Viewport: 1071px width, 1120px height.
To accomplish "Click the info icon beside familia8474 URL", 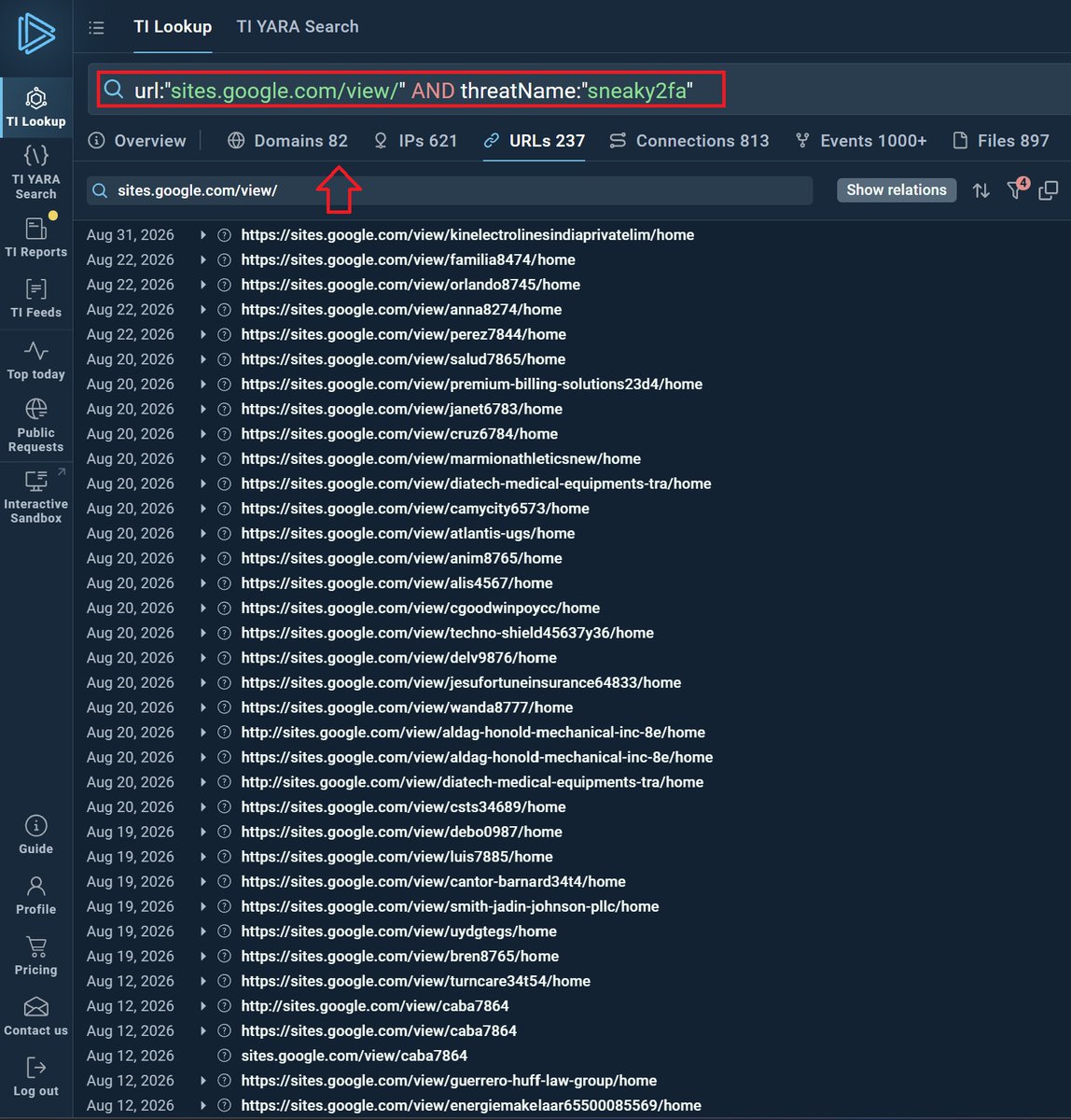I will click(x=224, y=260).
